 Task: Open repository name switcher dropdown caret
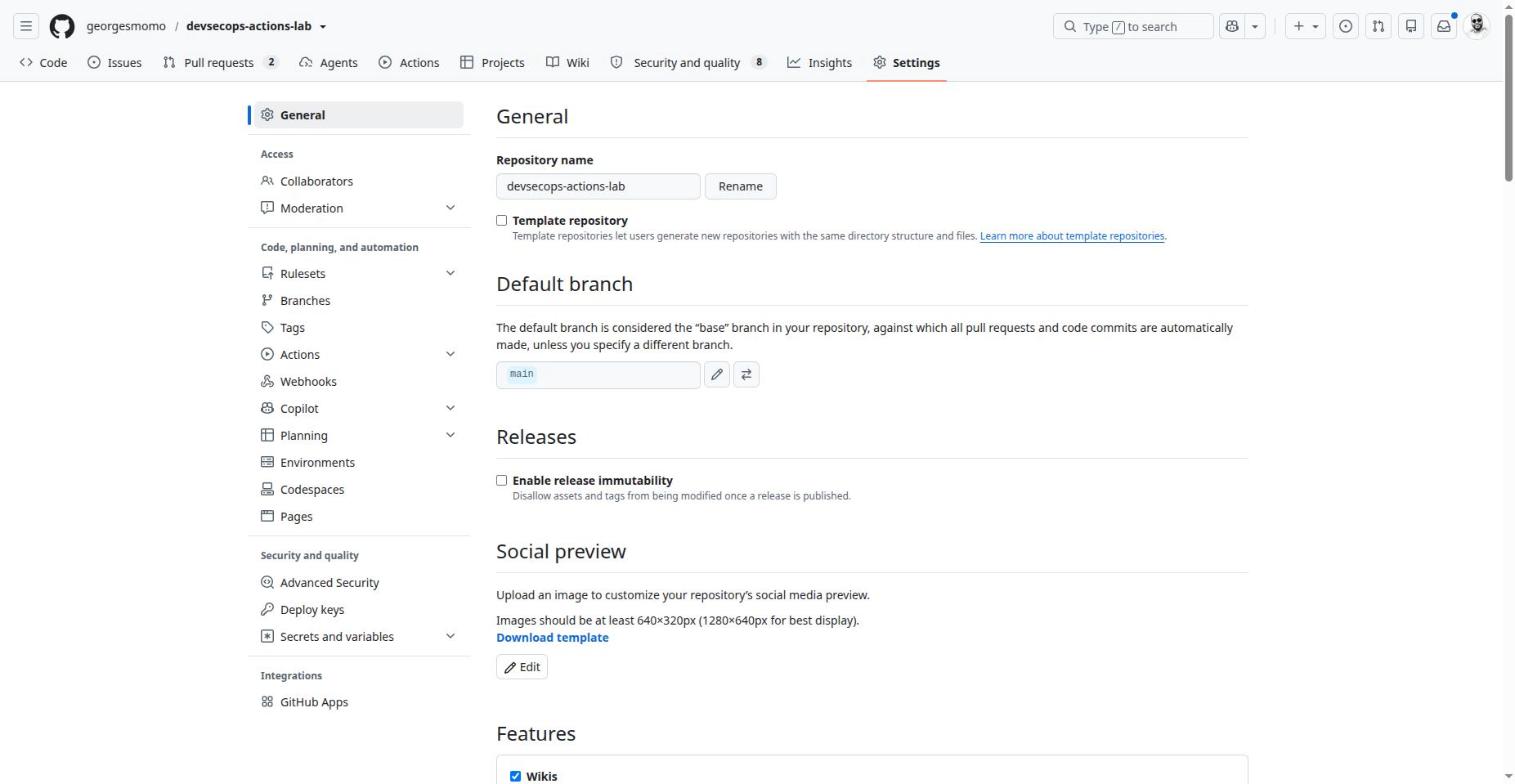(323, 27)
